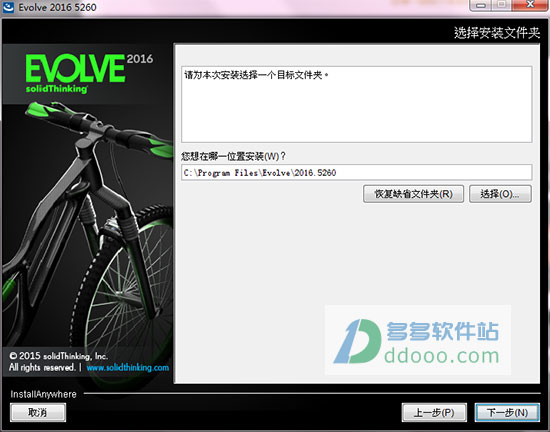Open the www.solidthinking.com link

click(x=128, y=367)
